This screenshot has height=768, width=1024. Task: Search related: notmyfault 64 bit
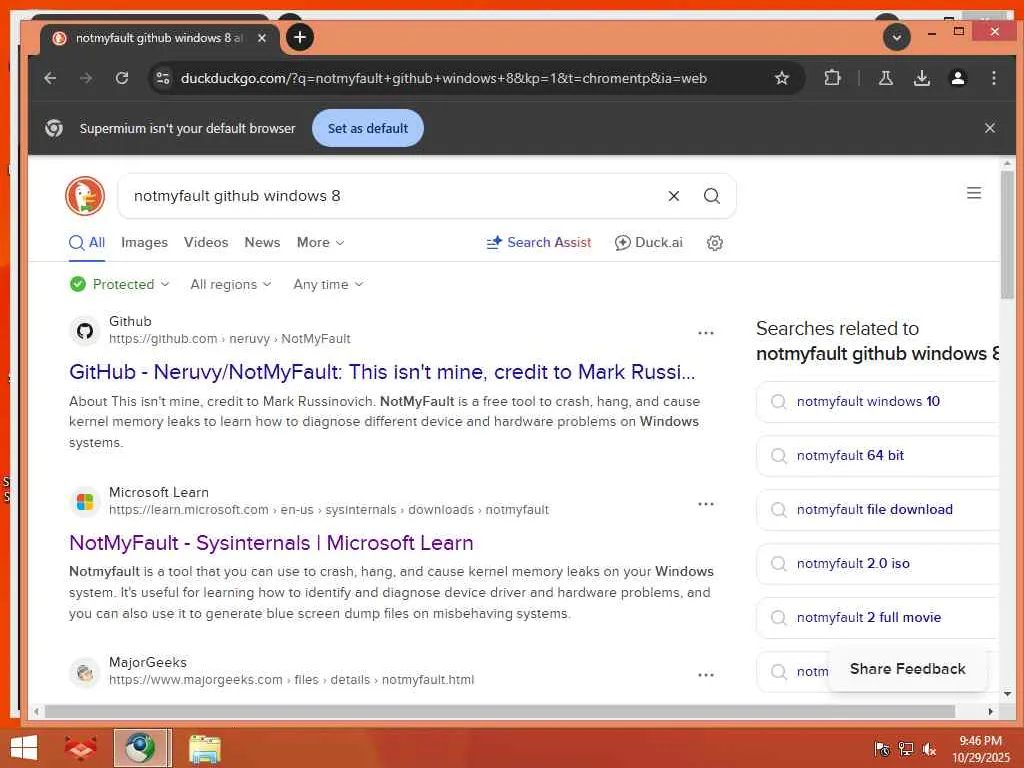(x=878, y=455)
